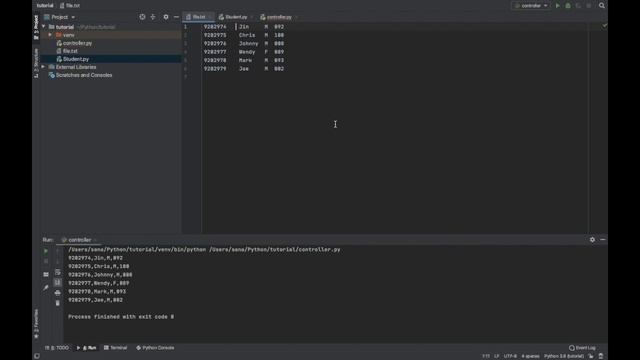Screen dimensions: 640x360
Task: Start debugging with the green bug icon
Action: (568, 6)
